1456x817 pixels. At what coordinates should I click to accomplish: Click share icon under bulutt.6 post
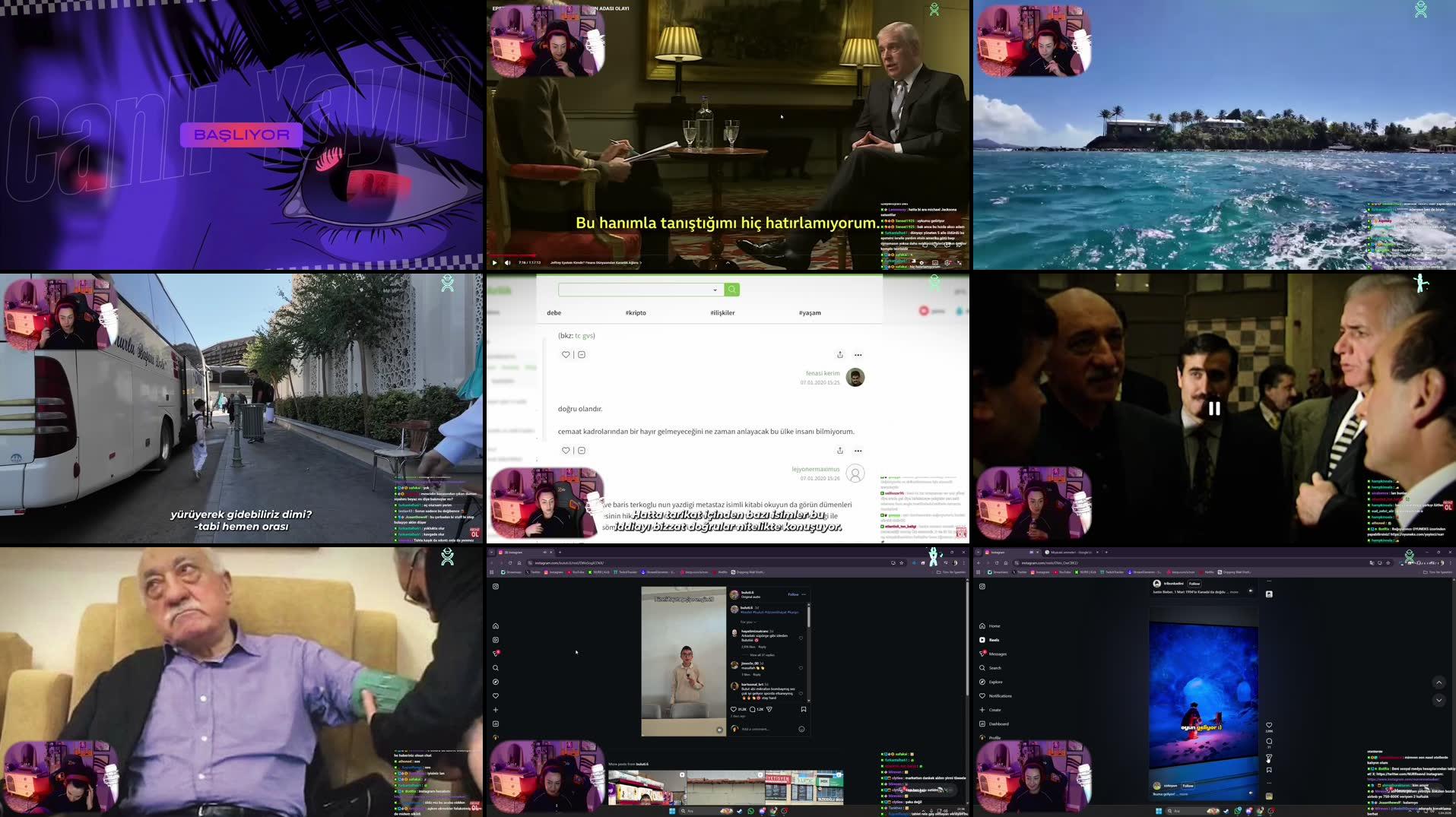tap(769, 709)
